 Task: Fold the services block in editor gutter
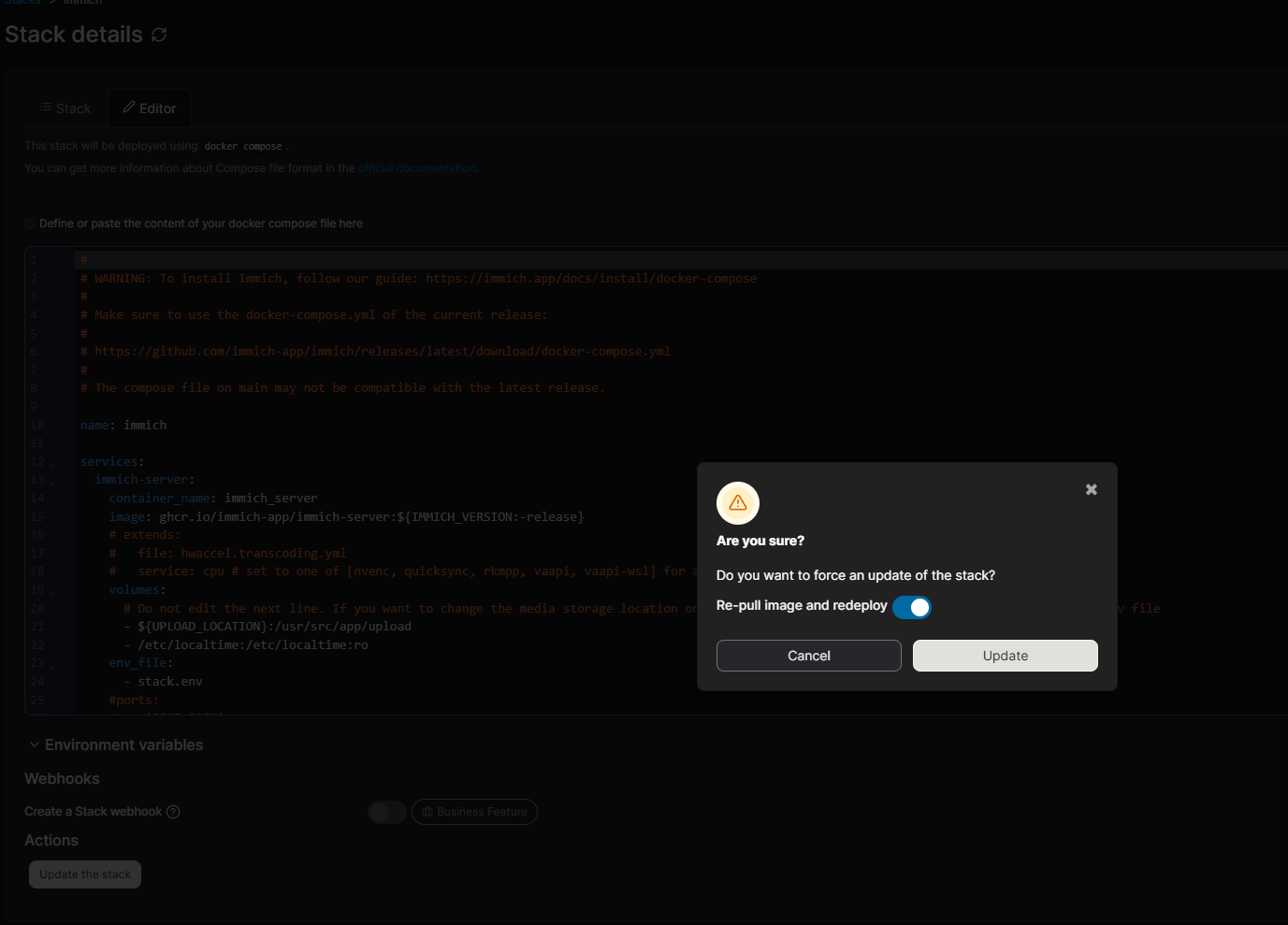click(52, 463)
